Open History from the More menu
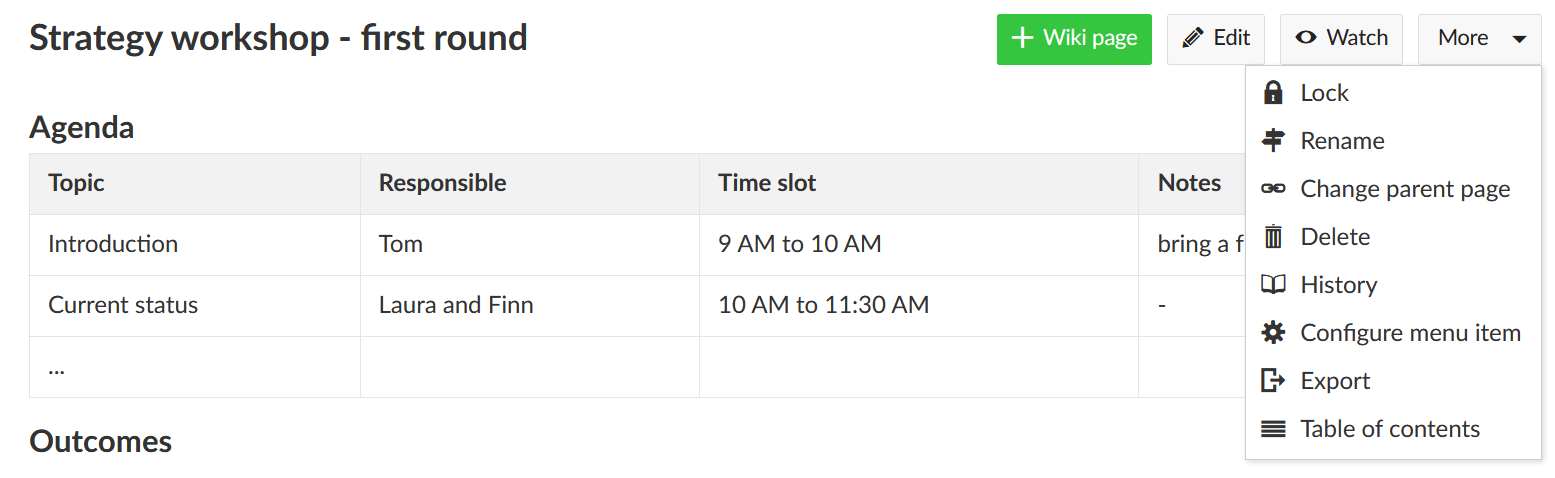 1338,285
